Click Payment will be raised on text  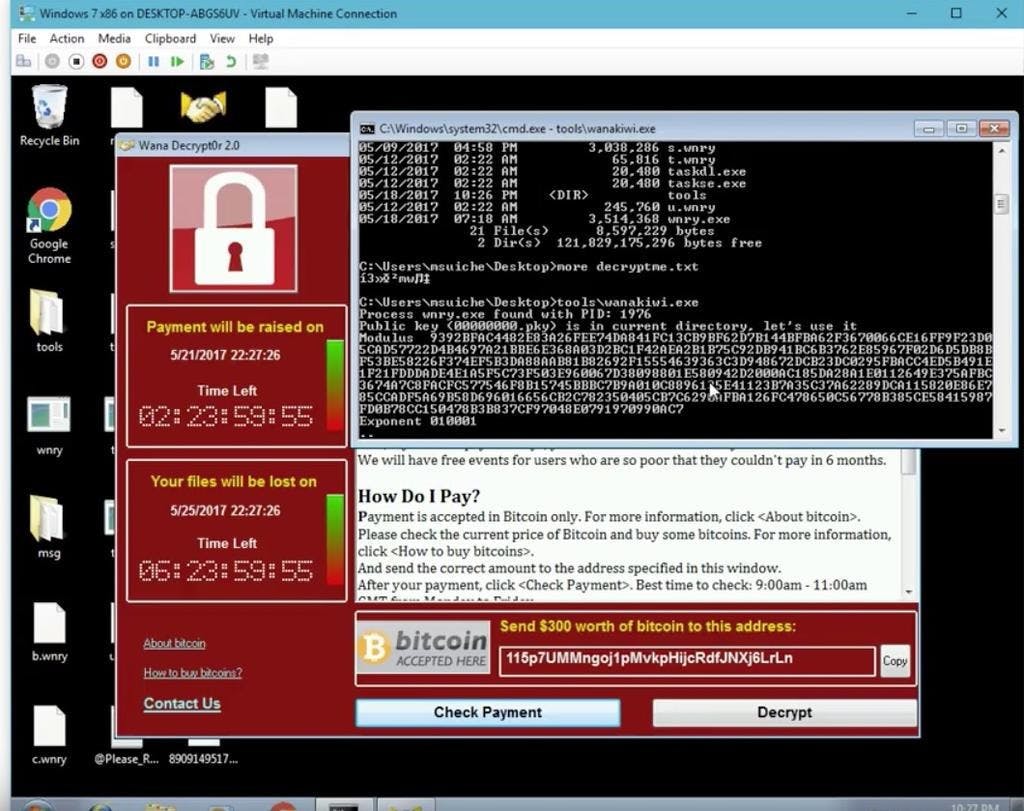[235, 327]
